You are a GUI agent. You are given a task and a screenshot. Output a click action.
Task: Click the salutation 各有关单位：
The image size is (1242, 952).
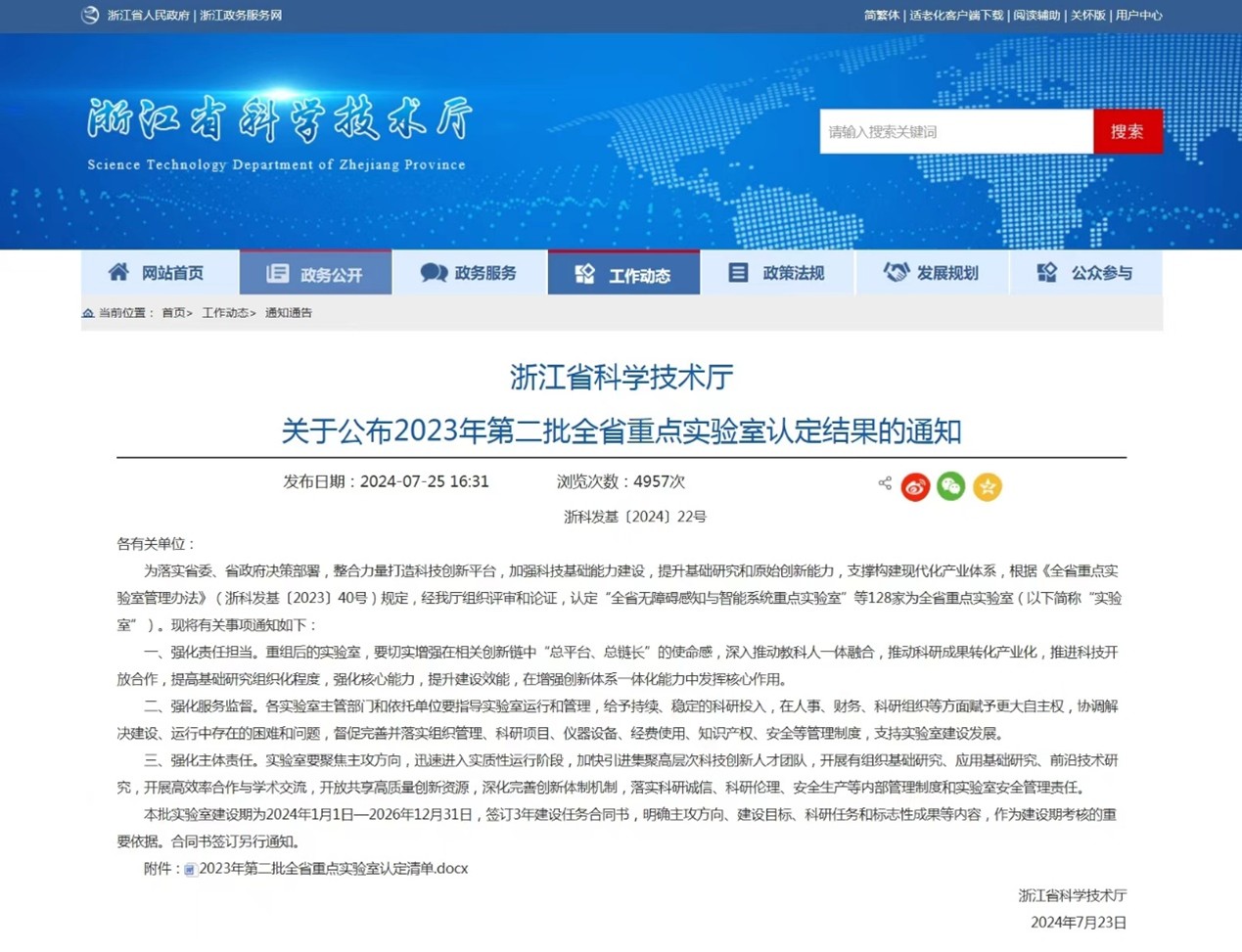(157, 544)
